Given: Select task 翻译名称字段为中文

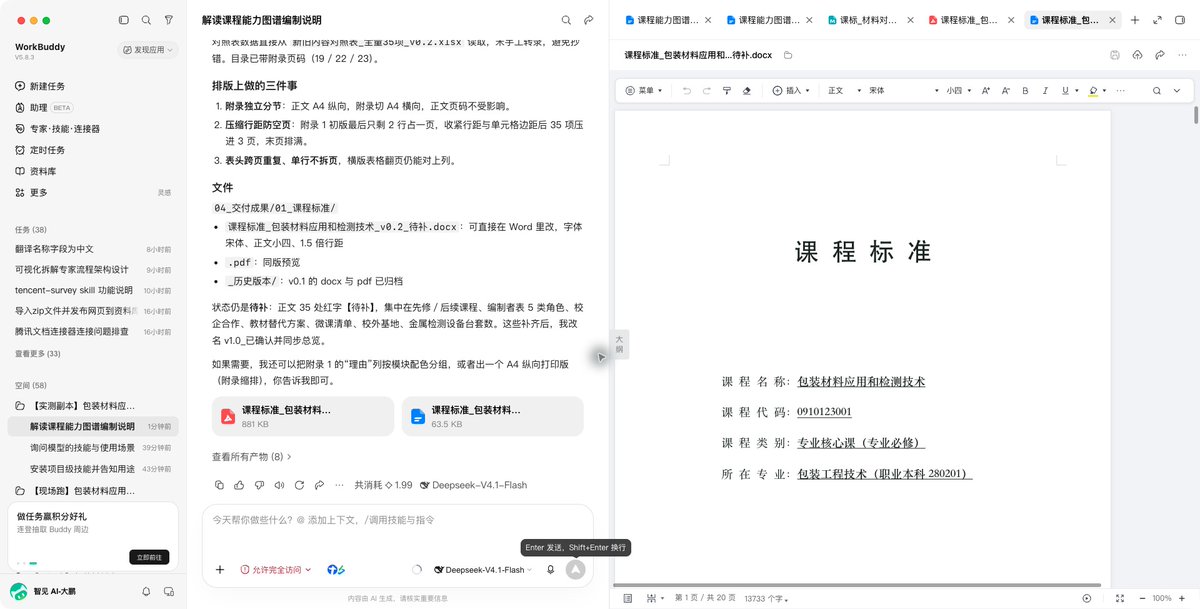Looking at the screenshot, I should click(x=93, y=249).
